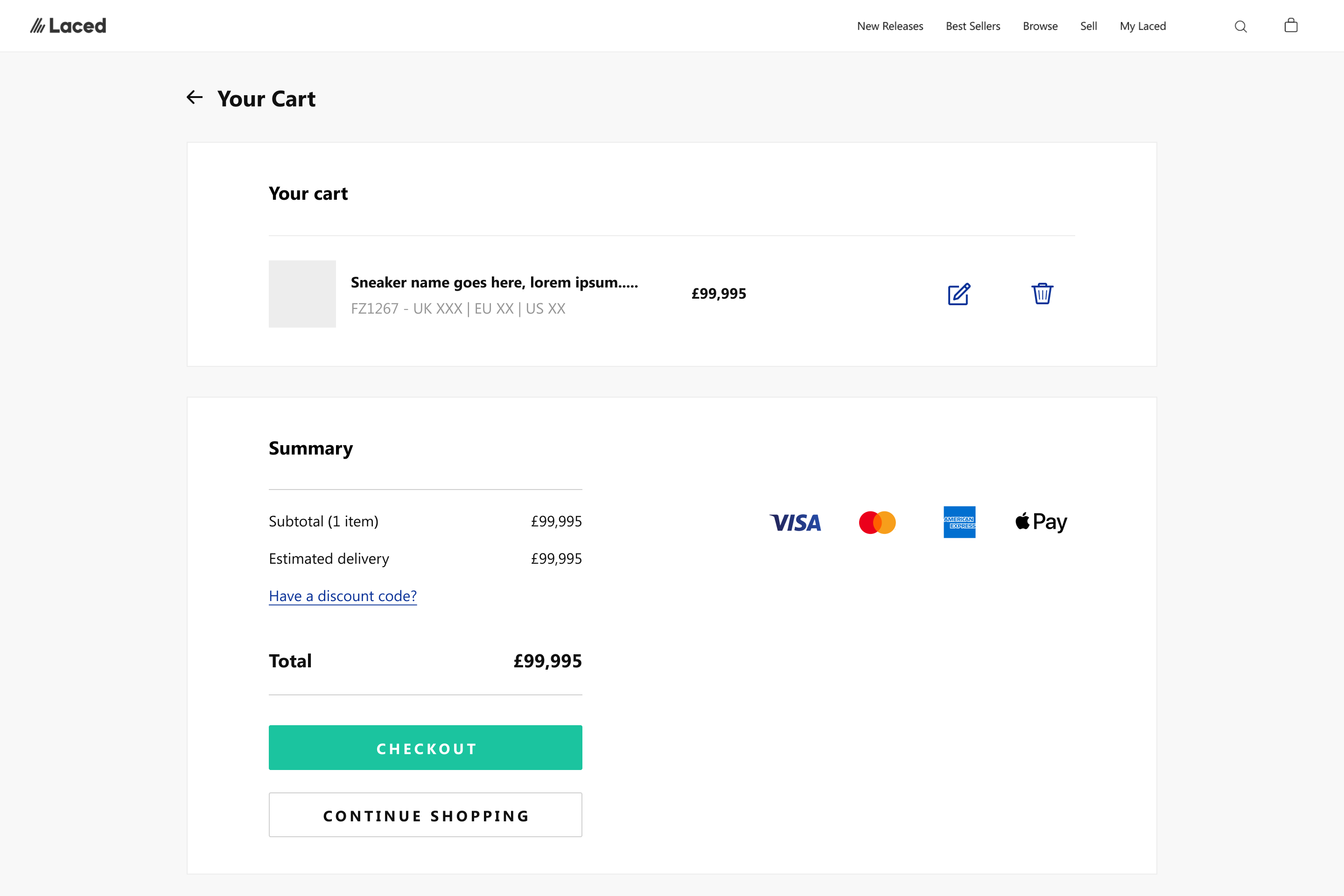Click the Visa payment logo
This screenshot has width=1344, height=896.
[x=795, y=522]
